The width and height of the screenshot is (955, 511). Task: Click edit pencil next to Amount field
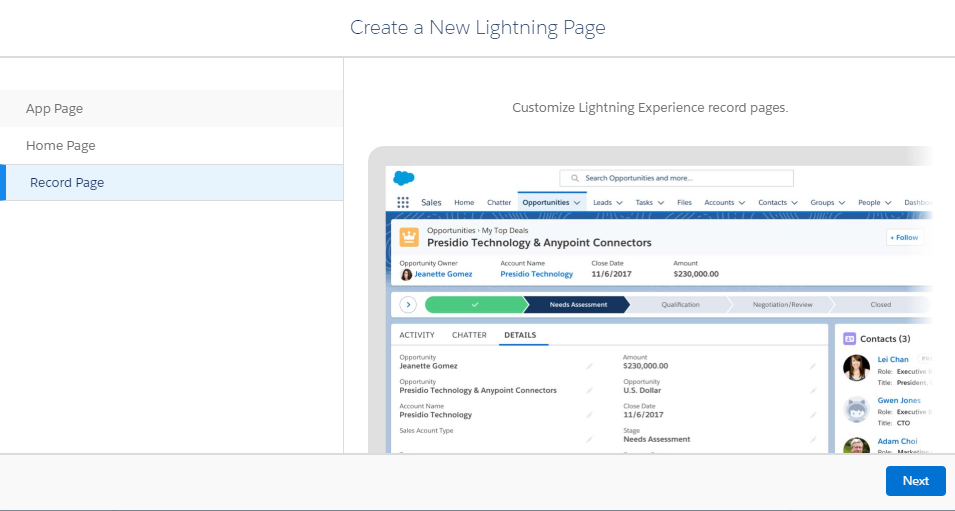[813, 366]
